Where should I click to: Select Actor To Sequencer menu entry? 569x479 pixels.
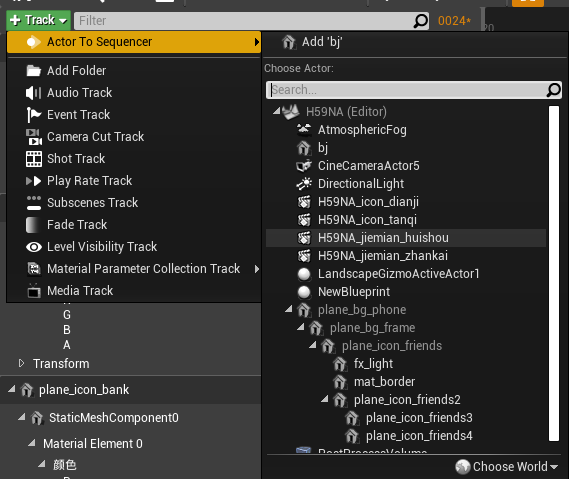click(134, 42)
